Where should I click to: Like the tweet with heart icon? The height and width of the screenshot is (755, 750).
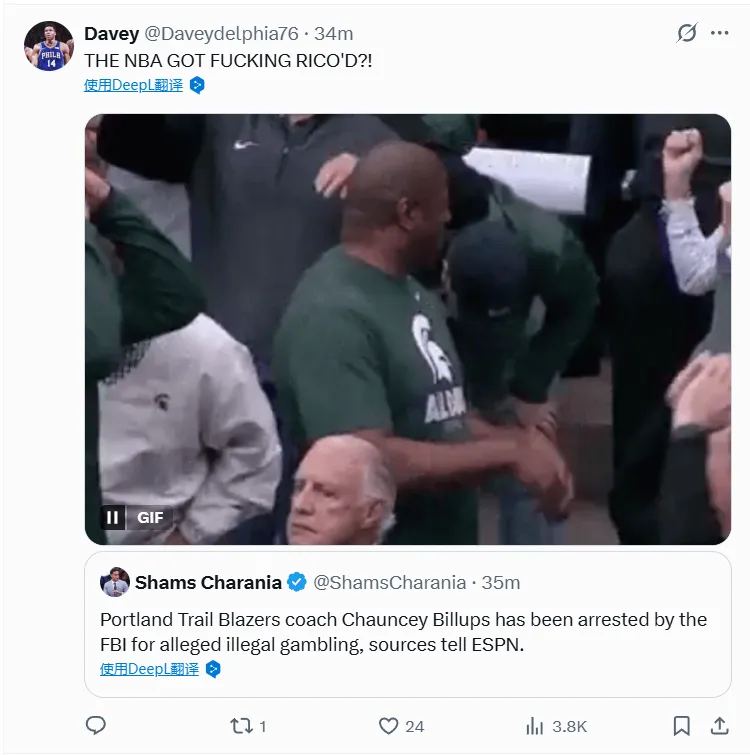click(x=389, y=726)
